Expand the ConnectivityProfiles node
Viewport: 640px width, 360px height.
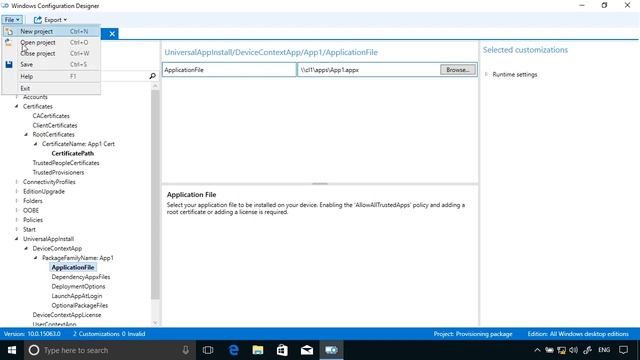pyautogui.click(x=17, y=182)
